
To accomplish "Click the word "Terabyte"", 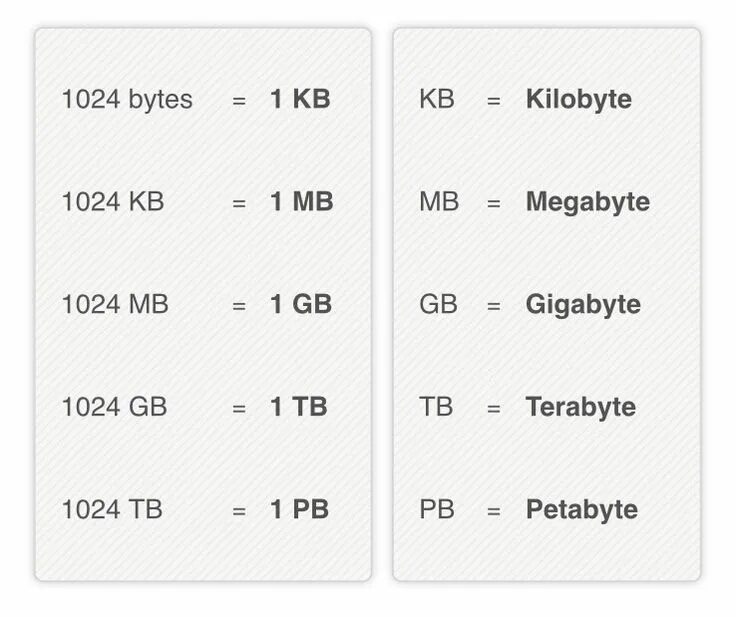I will click(x=580, y=407).
